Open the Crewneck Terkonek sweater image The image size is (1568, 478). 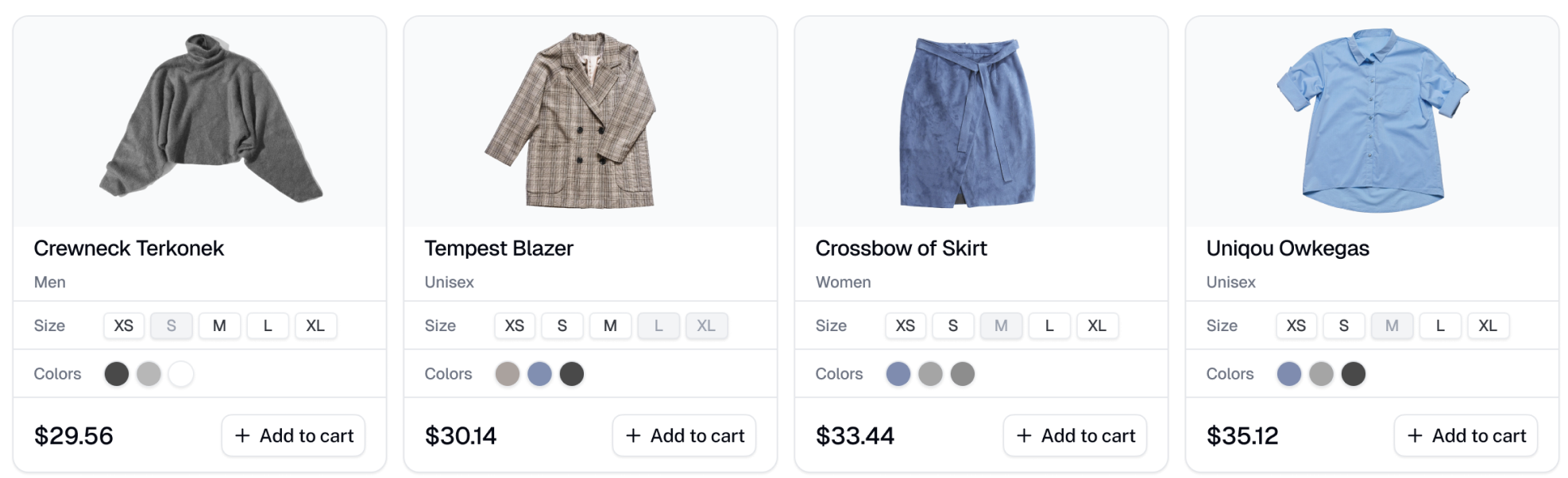coord(210,119)
